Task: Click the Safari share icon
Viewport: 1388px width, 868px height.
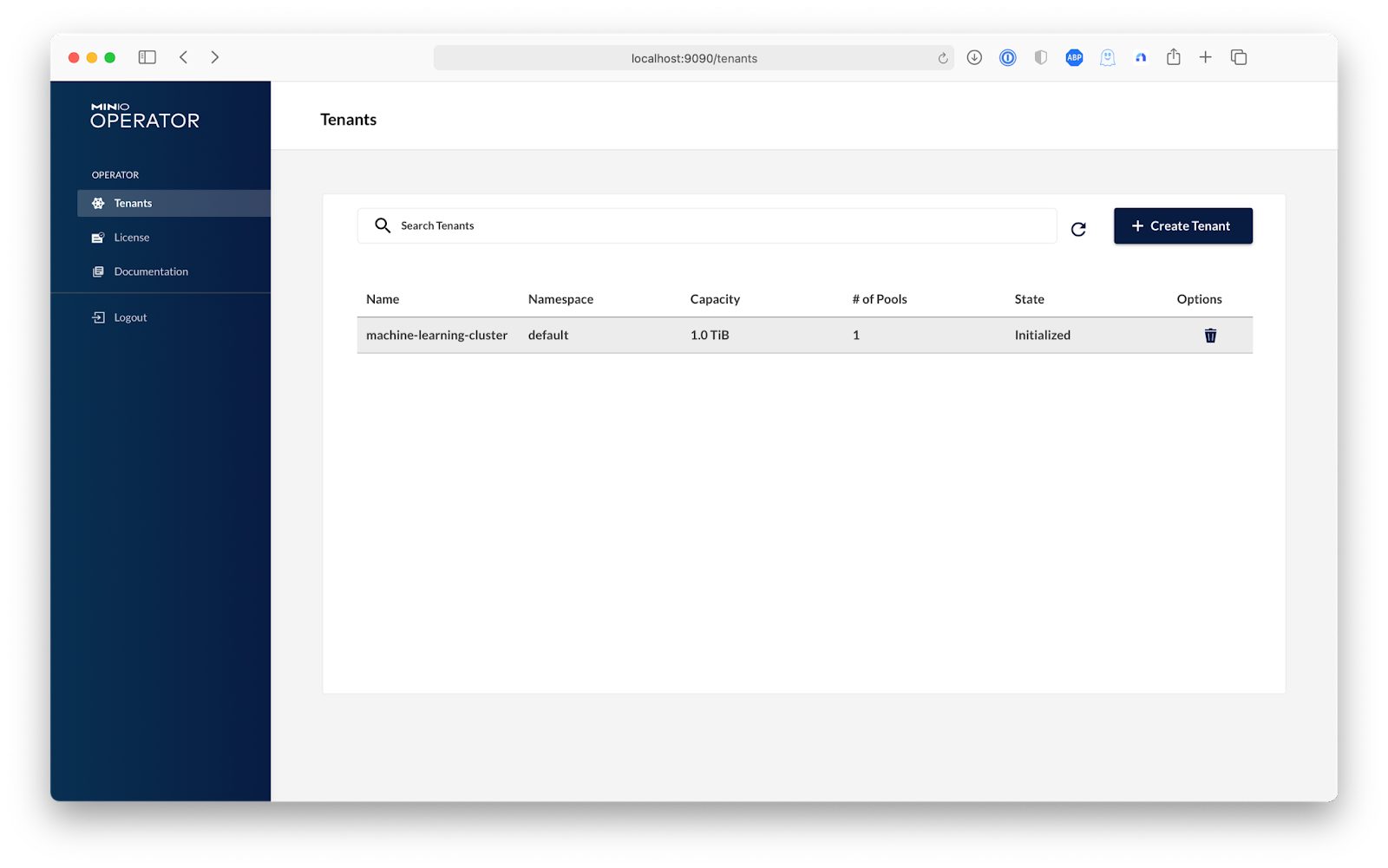Action: 1173,57
